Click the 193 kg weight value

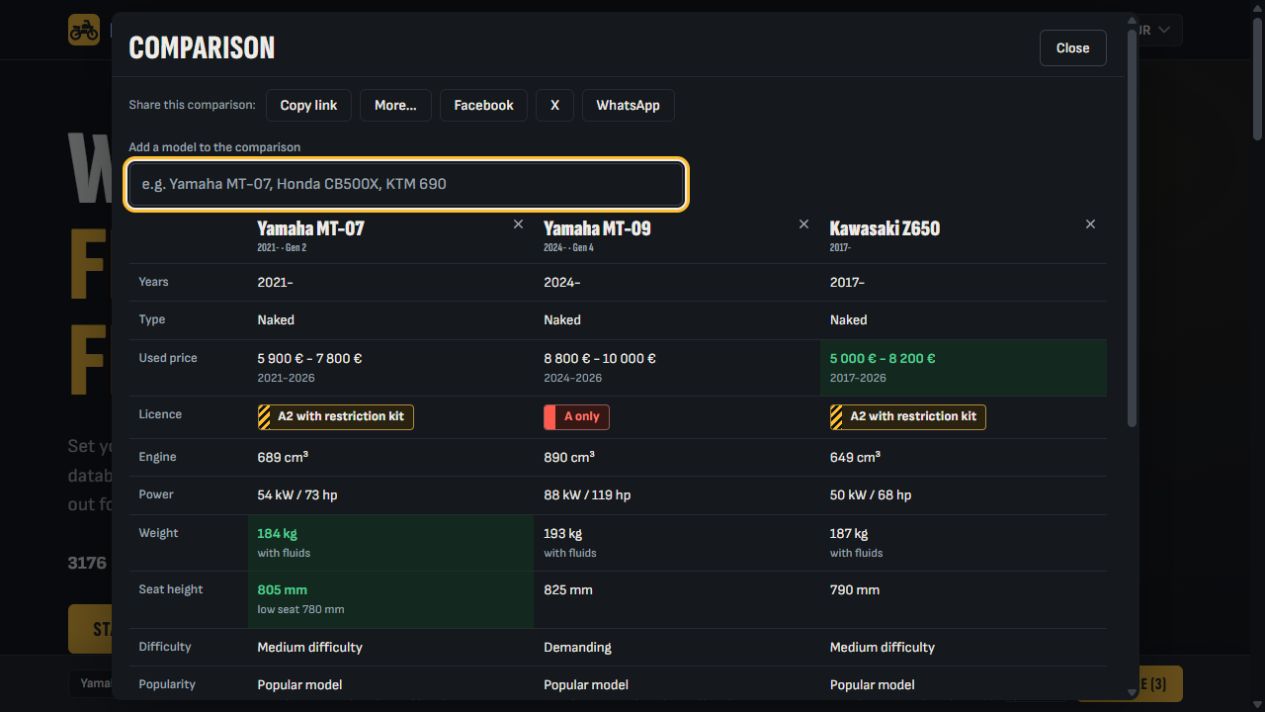click(x=563, y=533)
